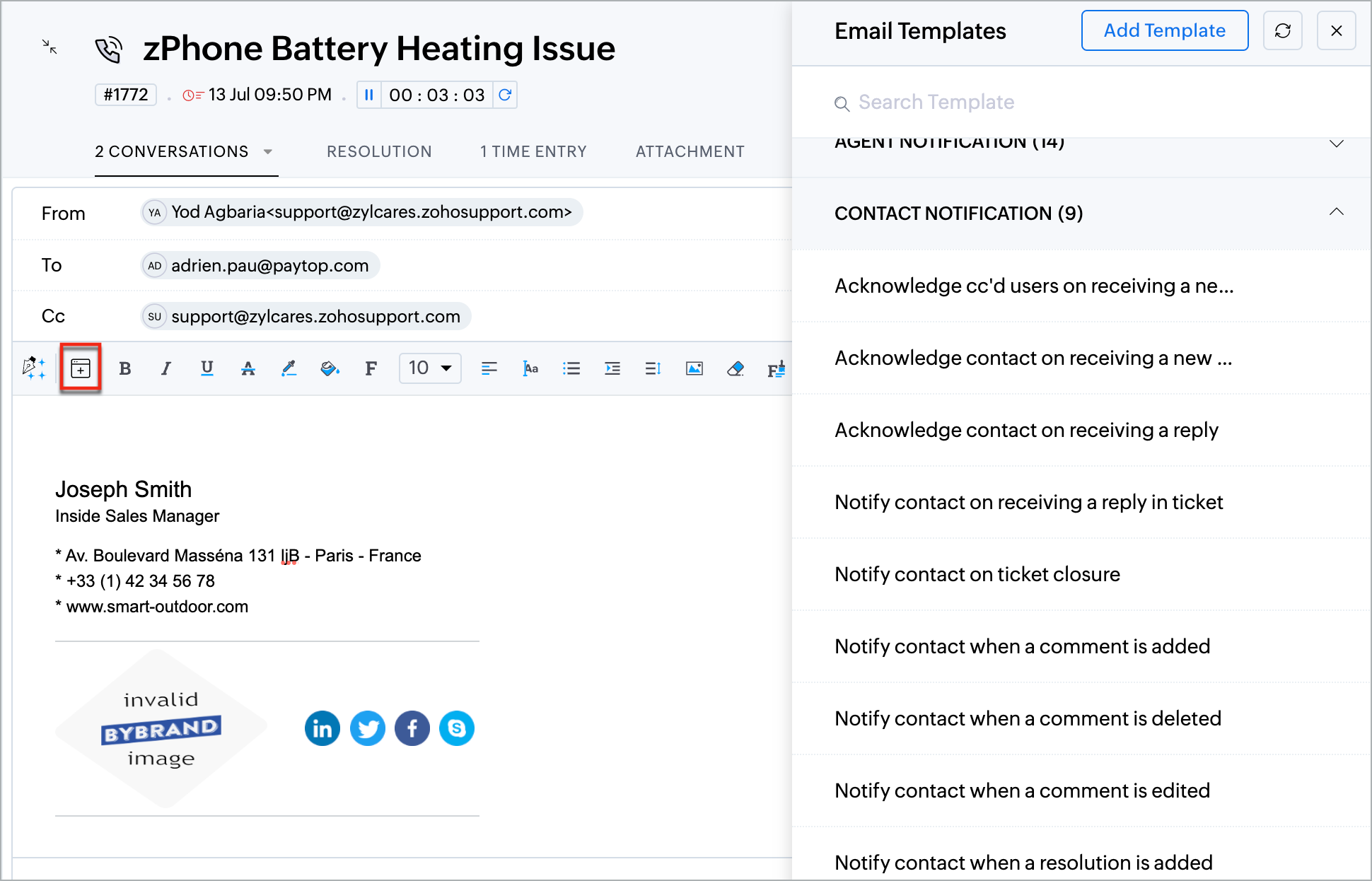This screenshot has height=881, width=1372.
Task: Open the background fill color picker
Action: [330, 368]
